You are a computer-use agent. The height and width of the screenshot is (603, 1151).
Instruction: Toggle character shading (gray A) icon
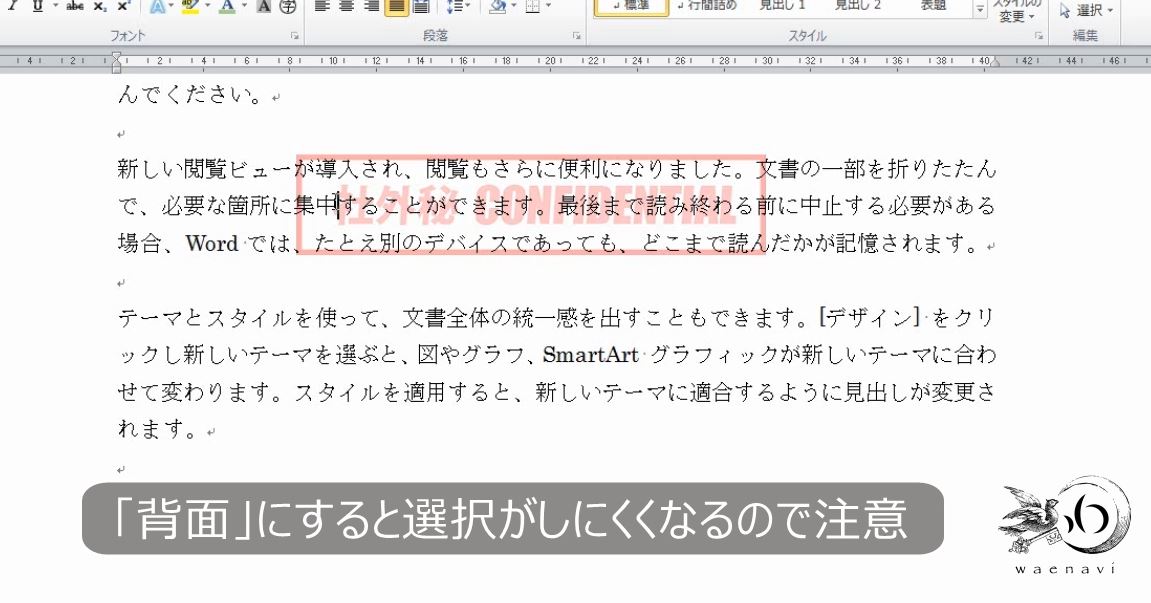point(264,6)
